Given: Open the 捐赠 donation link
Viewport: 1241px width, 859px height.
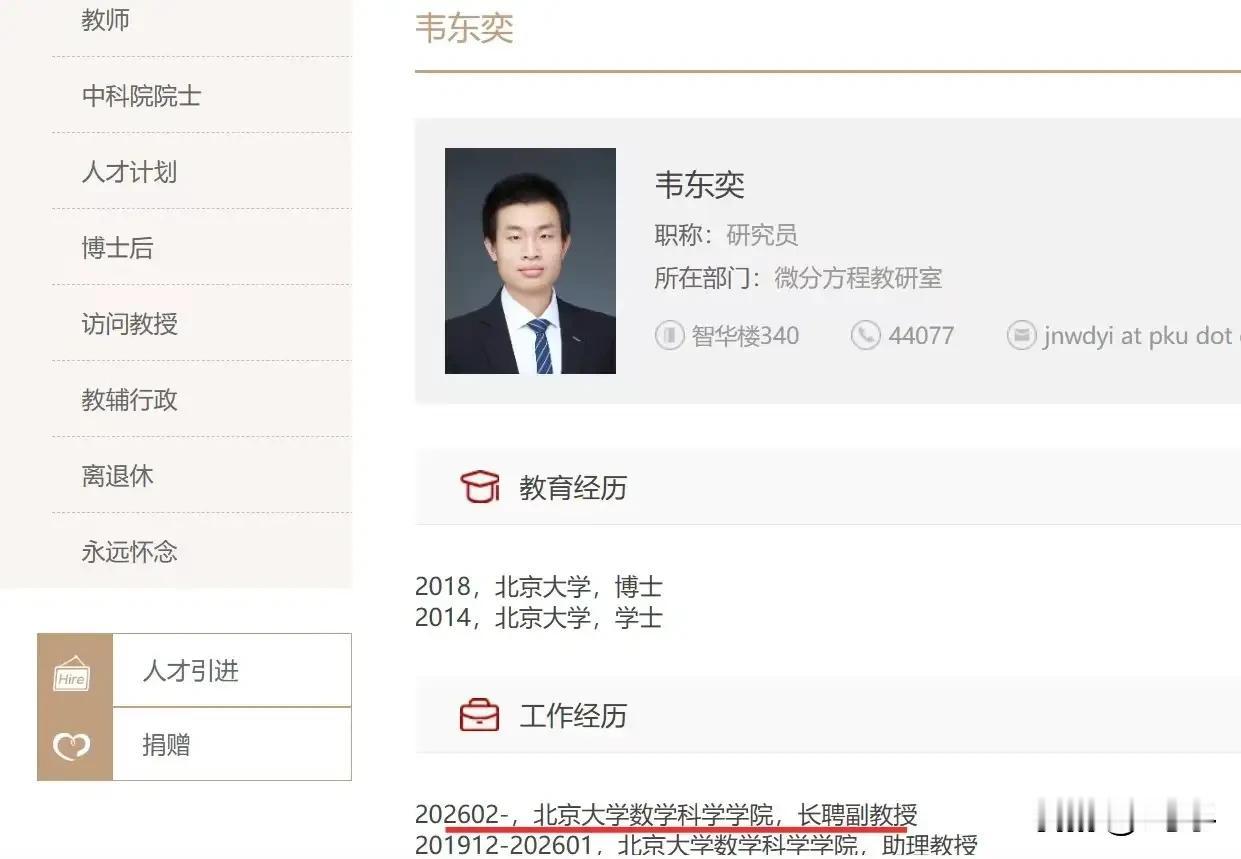Looking at the screenshot, I should click(166, 745).
